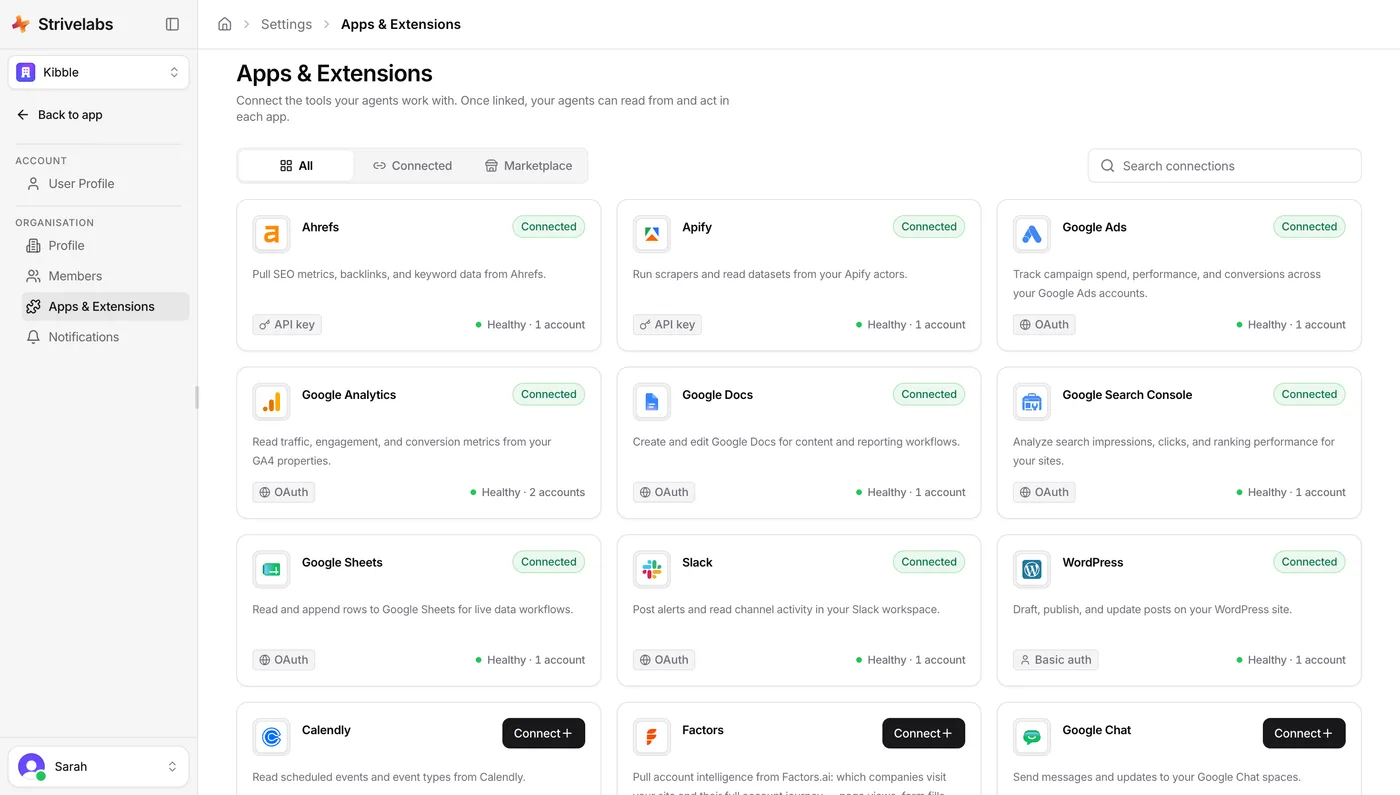
Task: Focus the Search connections field
Action: [1224, 166]
